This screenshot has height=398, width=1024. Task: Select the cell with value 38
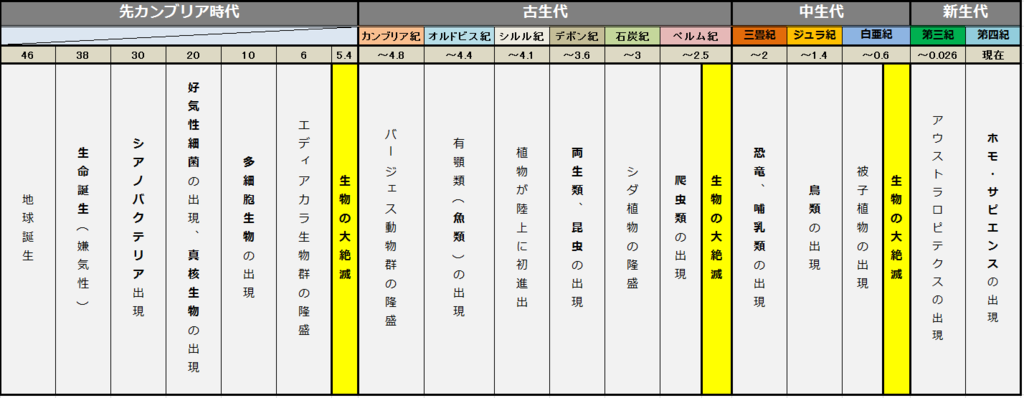pyautogui.click(x=83, y=55)
